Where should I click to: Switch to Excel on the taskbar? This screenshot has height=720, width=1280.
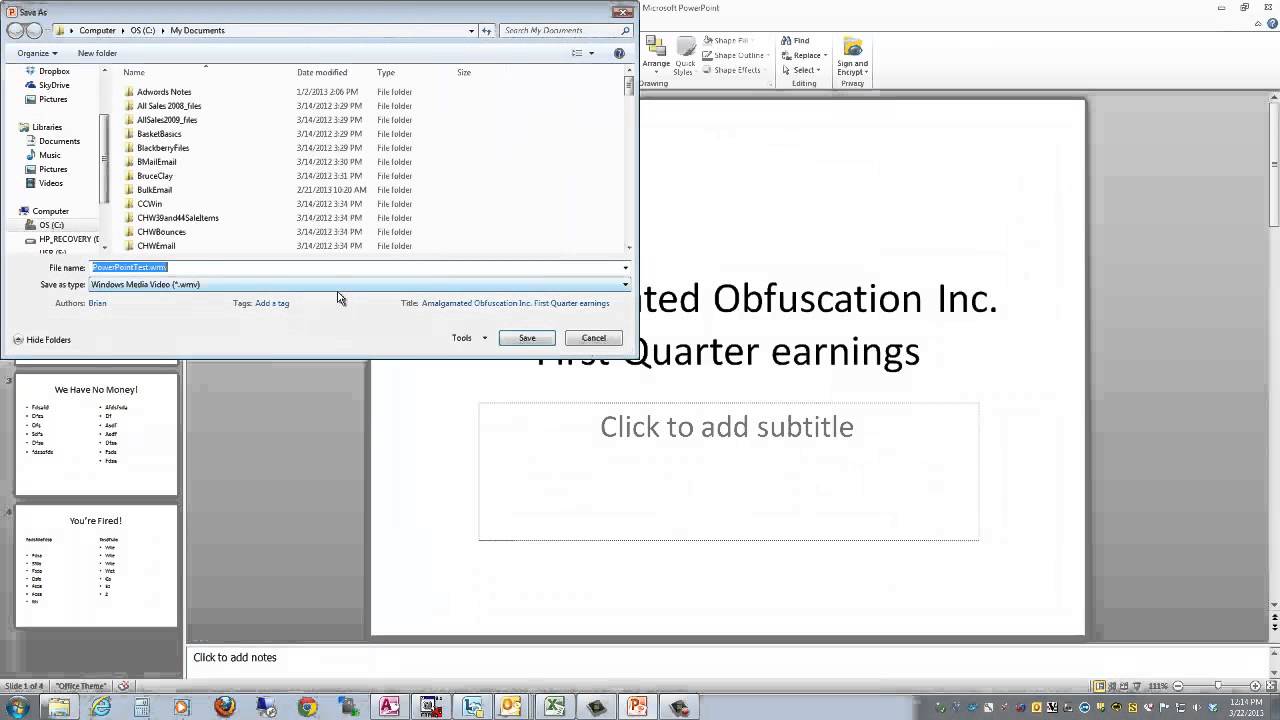click(555, 707)
